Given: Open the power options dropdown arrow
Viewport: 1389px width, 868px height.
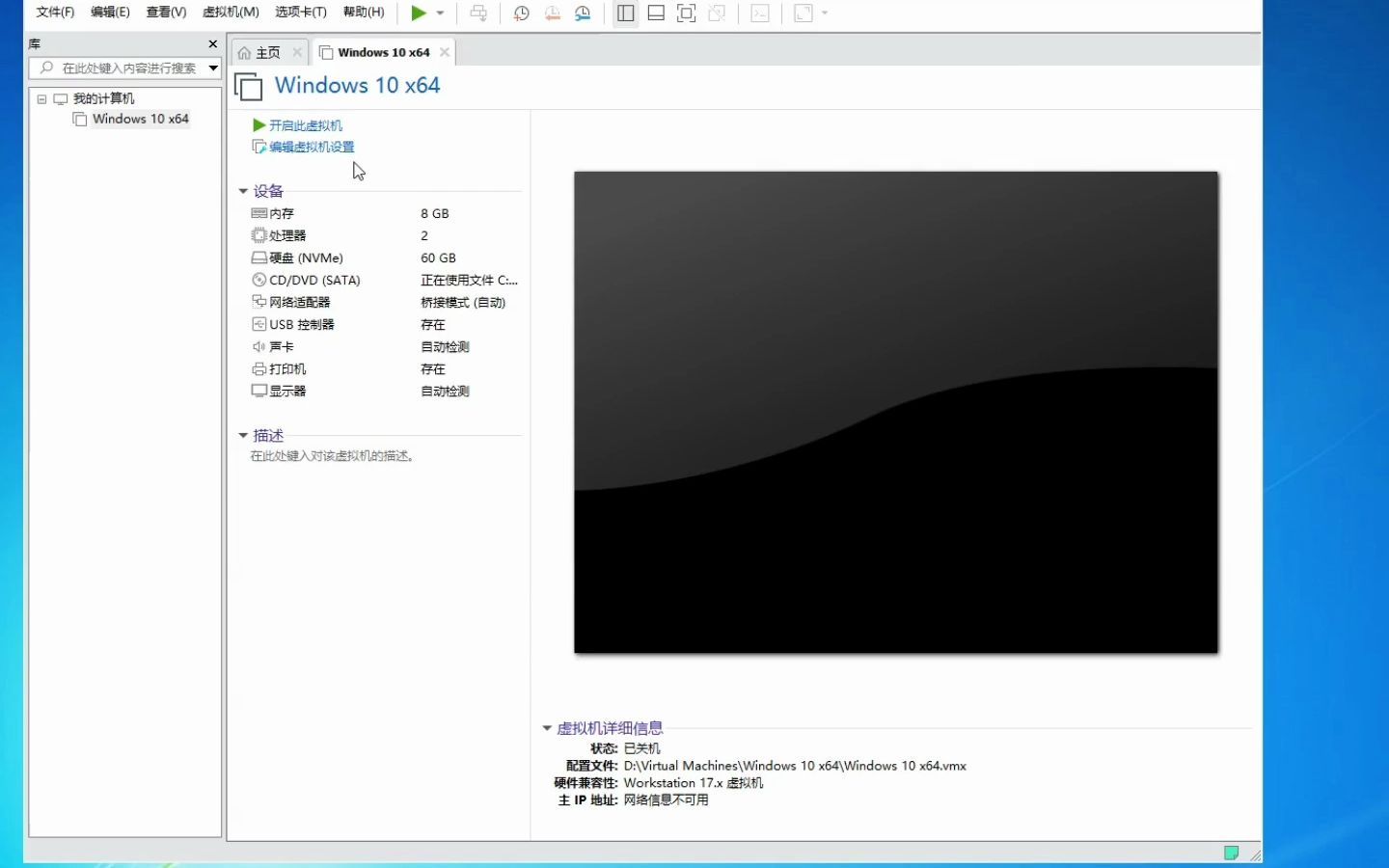Looking at the screenshot, I should pos(441,14).
